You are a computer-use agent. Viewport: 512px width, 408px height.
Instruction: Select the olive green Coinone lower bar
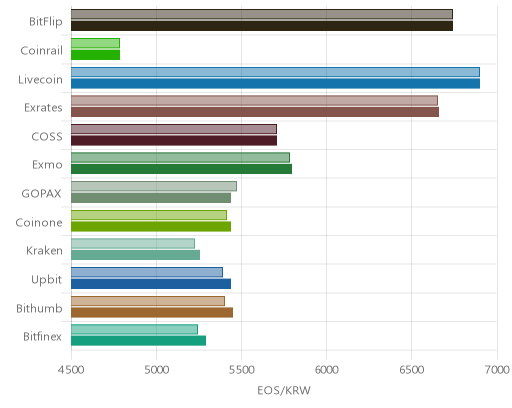[151, 227]
